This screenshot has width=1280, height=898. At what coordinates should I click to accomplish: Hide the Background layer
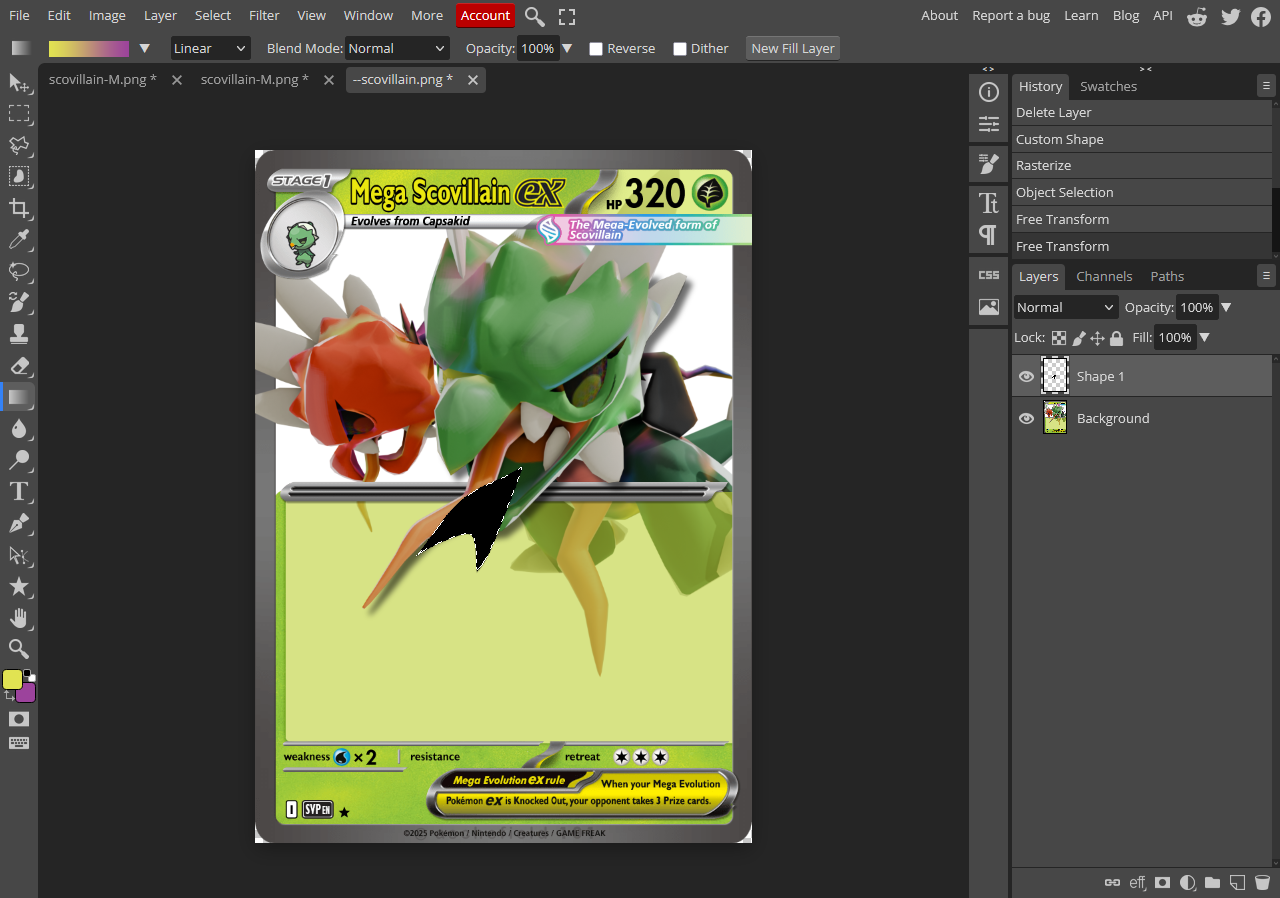(x=1026, y=419)
